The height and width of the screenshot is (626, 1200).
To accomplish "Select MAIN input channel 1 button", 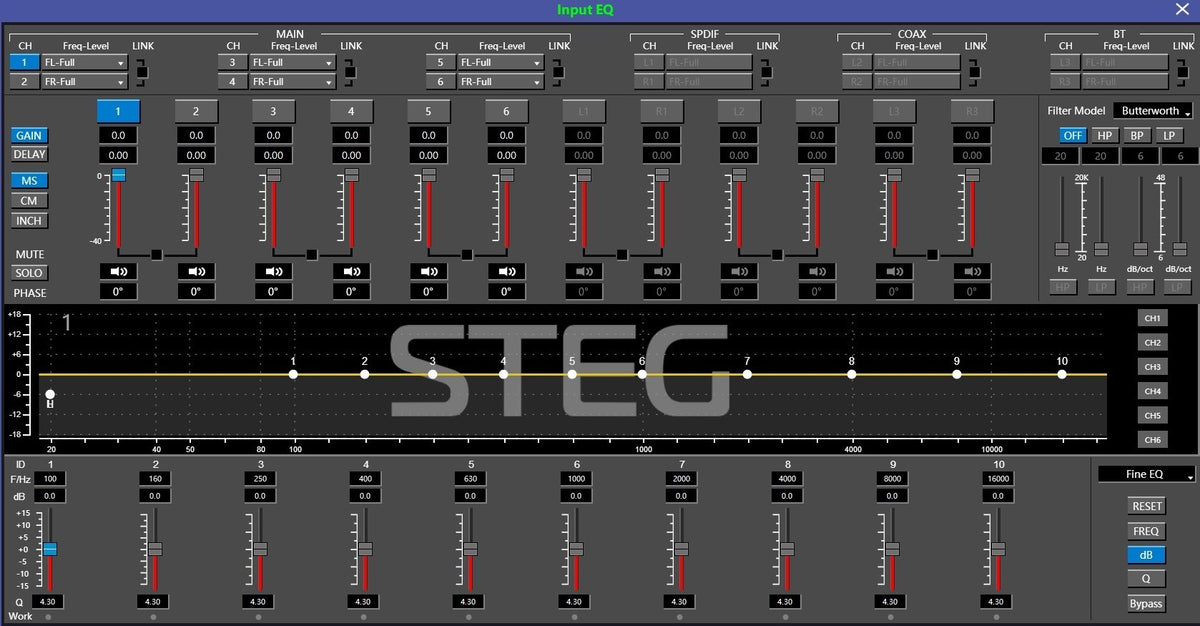I will pyautogui.click(x=25, y=62).
